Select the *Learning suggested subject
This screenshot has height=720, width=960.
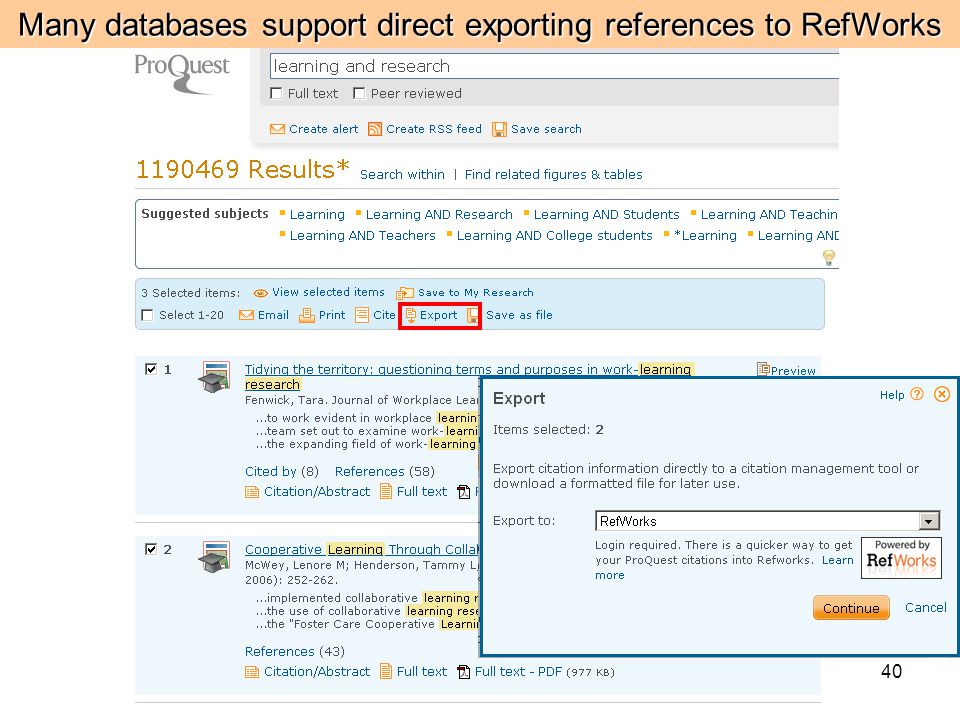pyautogui.click(x=705, y=235)
